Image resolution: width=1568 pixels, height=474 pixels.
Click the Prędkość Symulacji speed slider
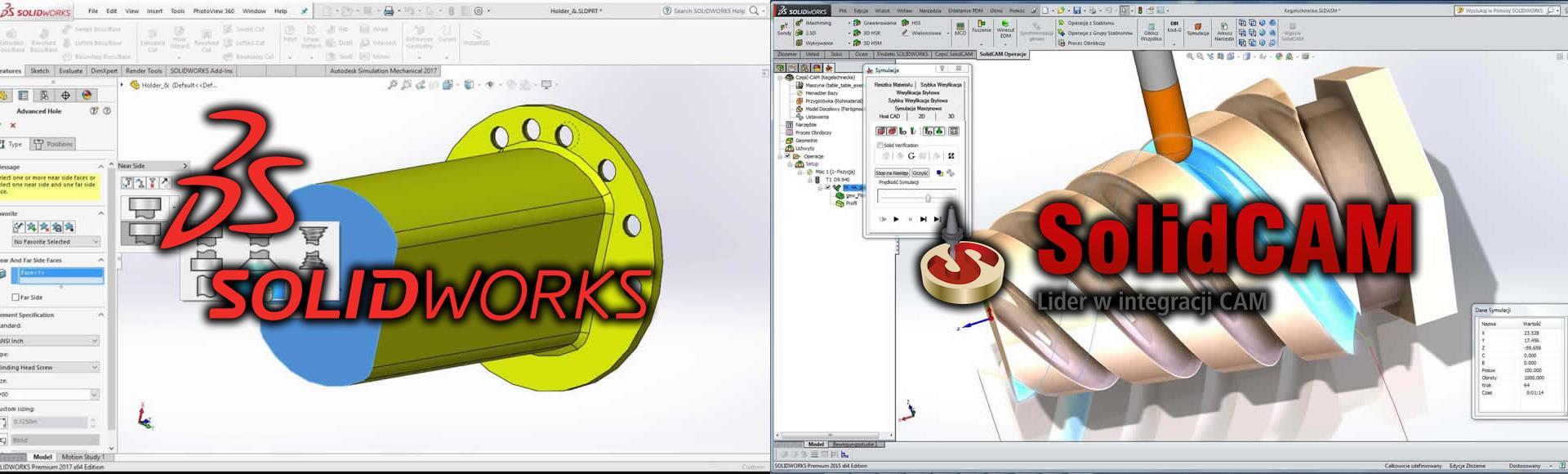[927, 198]
